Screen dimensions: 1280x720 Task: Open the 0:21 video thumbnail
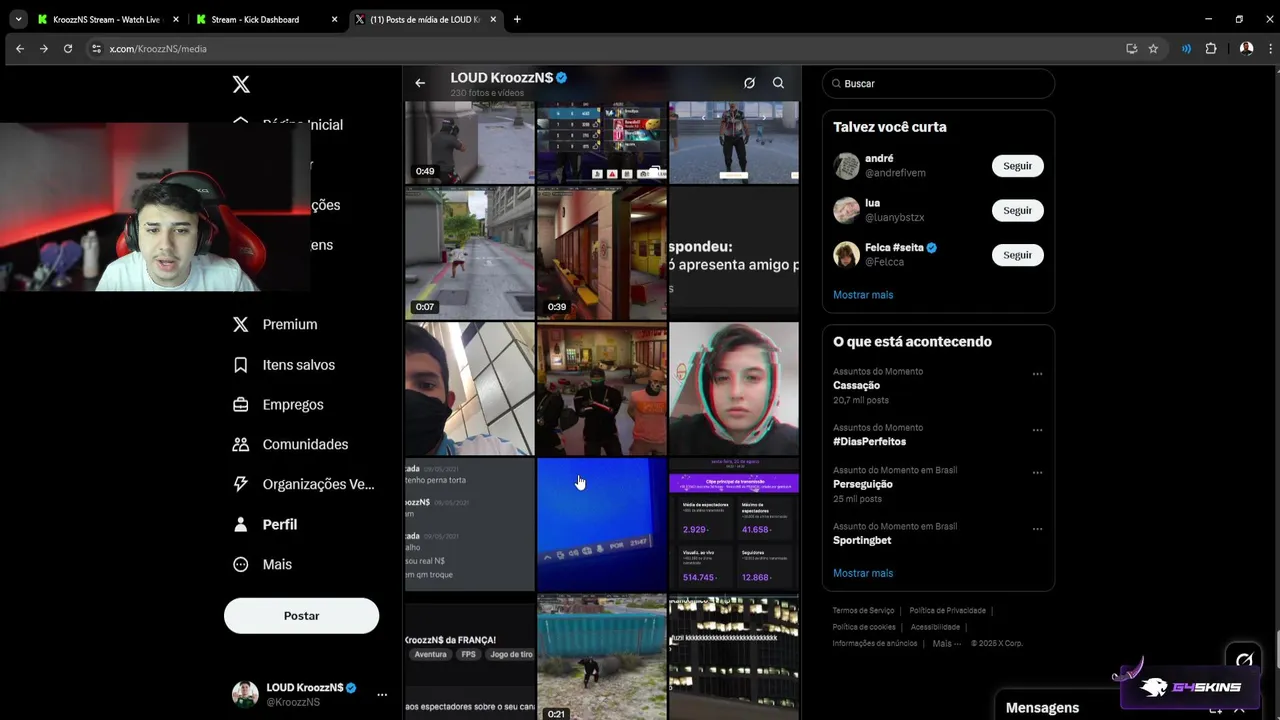point(601,658)
